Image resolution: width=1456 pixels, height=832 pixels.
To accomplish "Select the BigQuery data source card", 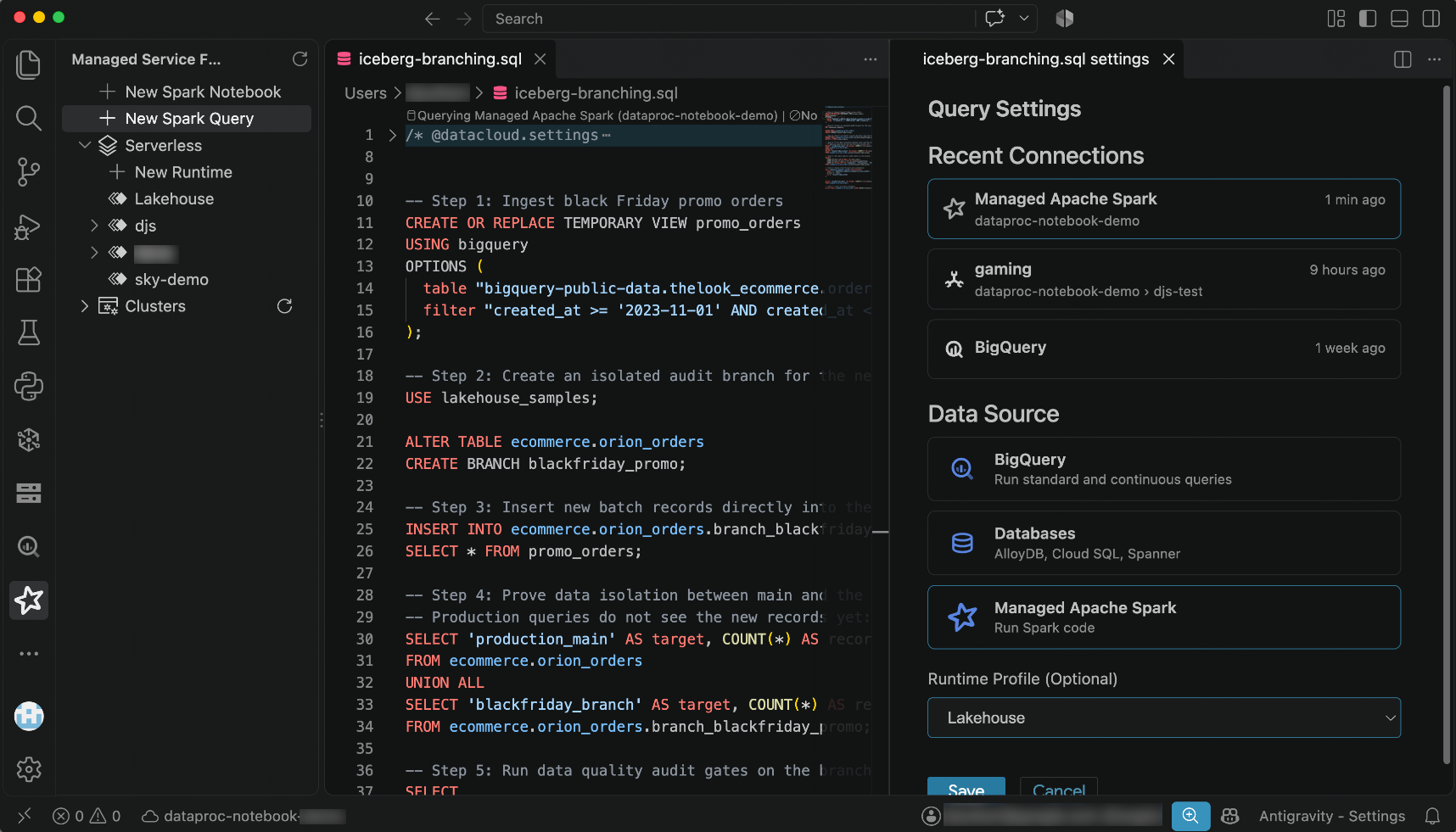I will pyautogui.click(x=1163, y=469).
